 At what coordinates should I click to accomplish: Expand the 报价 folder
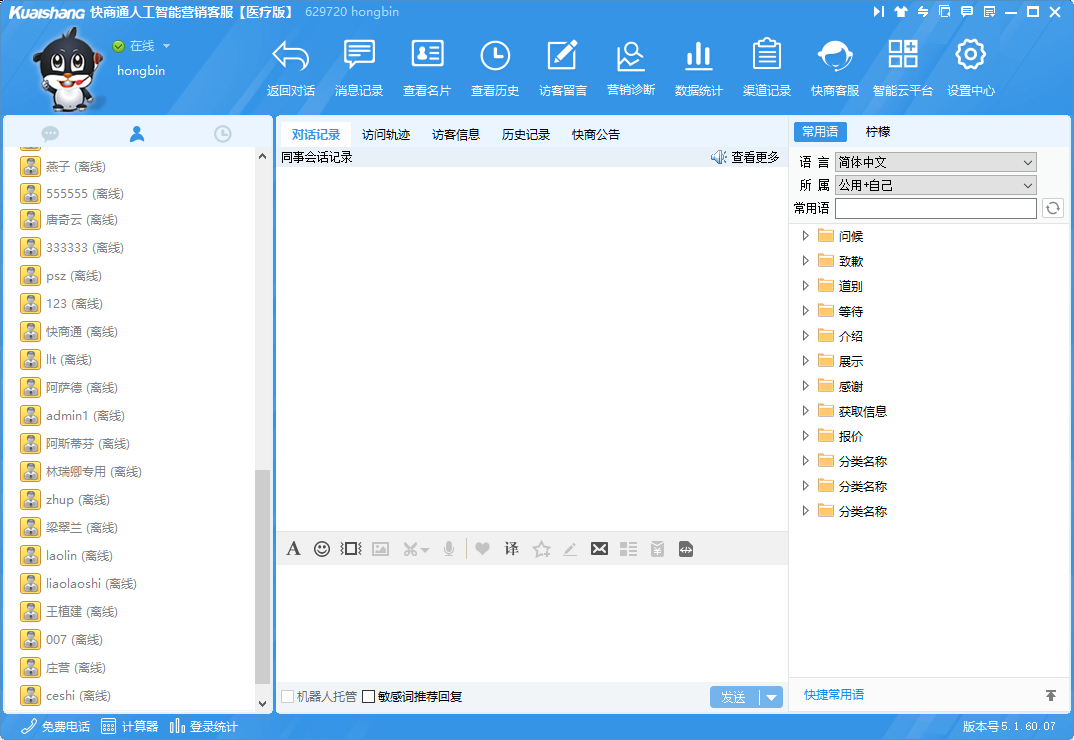pos(806,436)
